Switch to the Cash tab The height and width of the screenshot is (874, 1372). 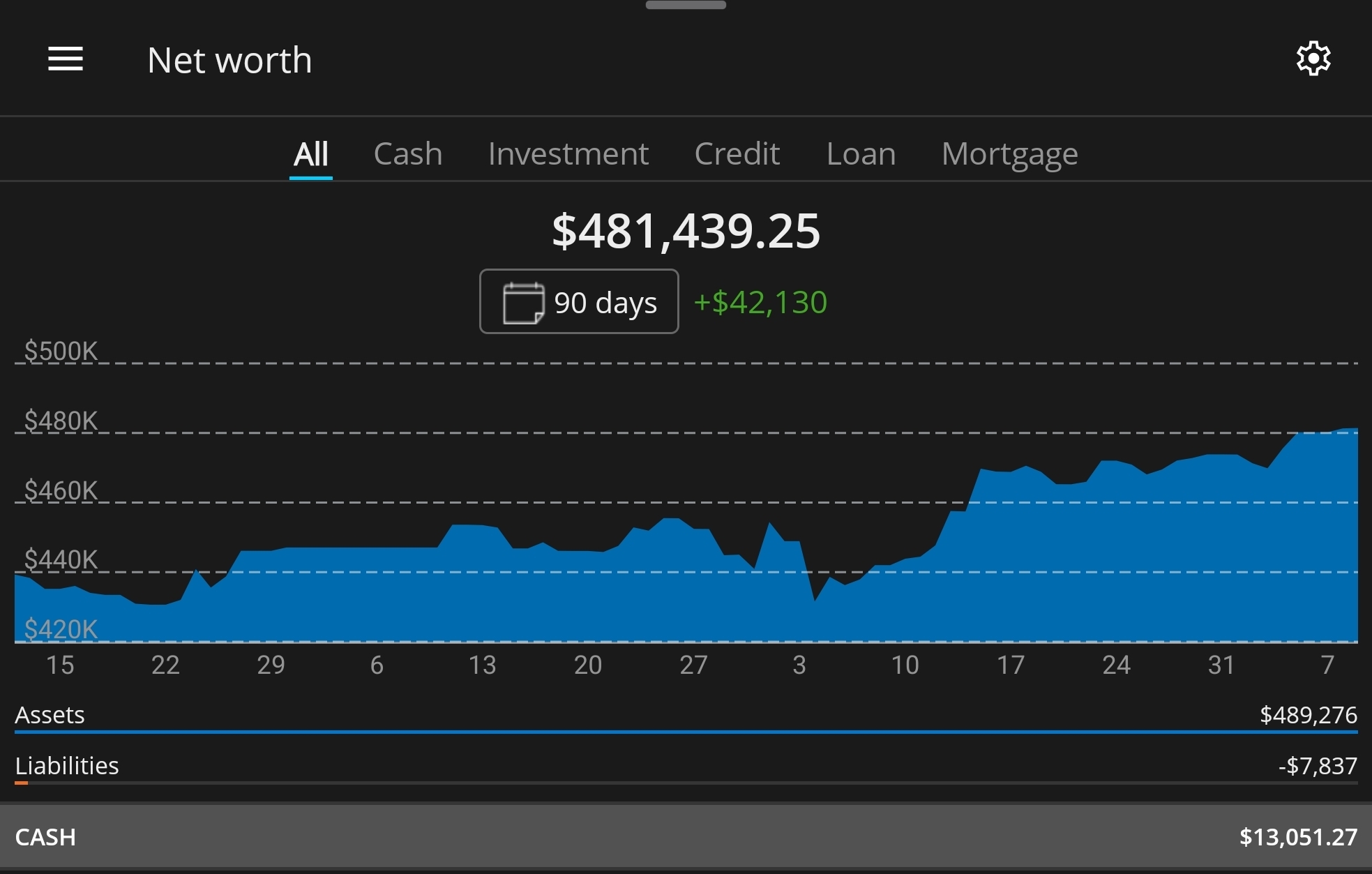(407, 154)
